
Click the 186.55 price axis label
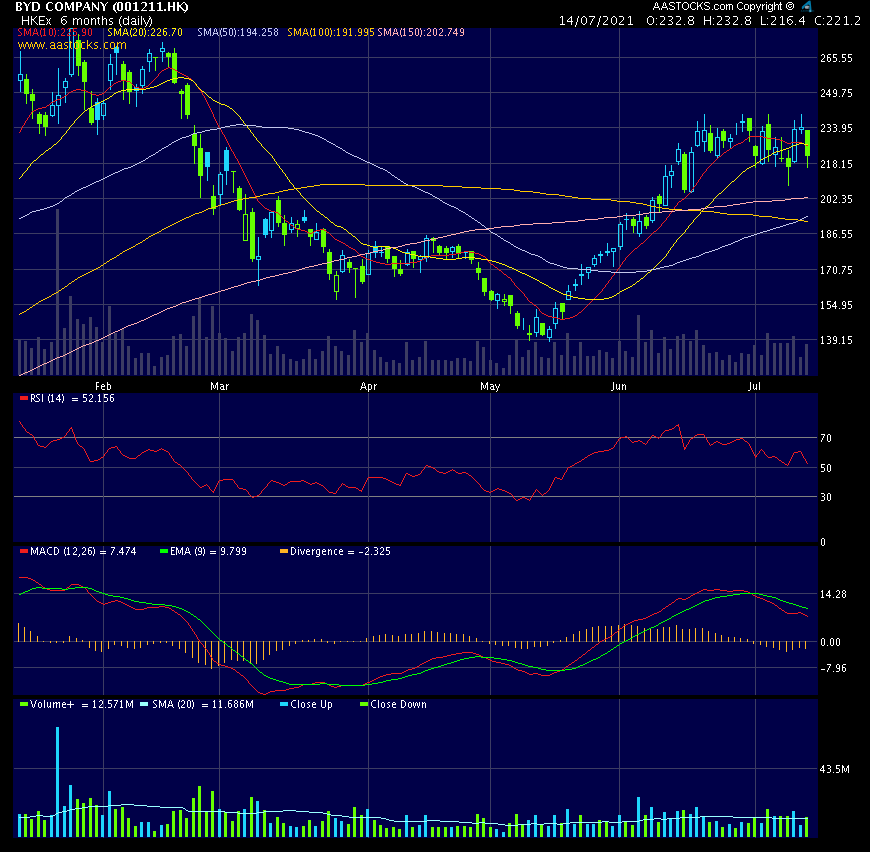coord(836,234)
